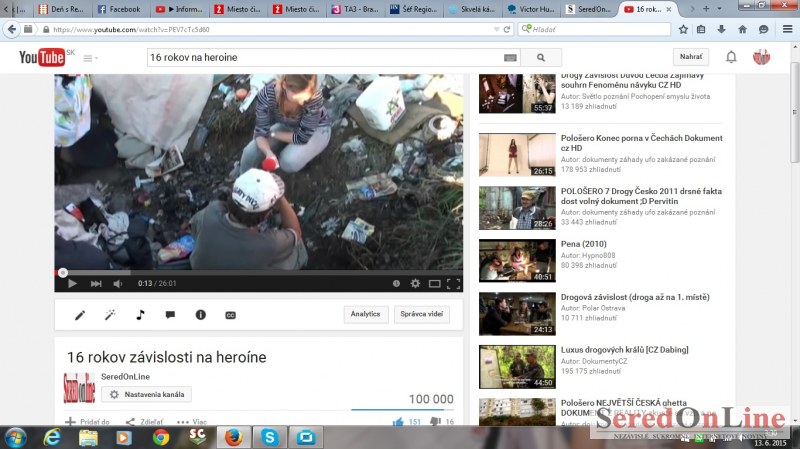The width and height of the screenshot is (800, 449).
Task: Play the video
Action: tap(72, 284)
